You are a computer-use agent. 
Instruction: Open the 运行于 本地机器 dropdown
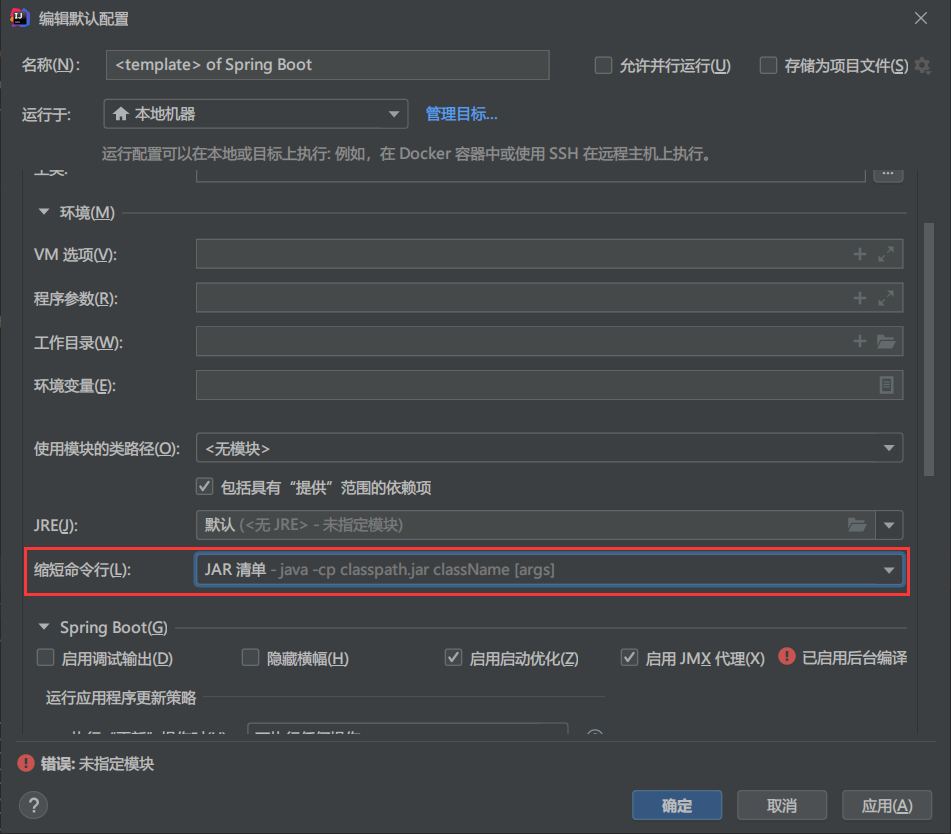(x=255, y=114)
